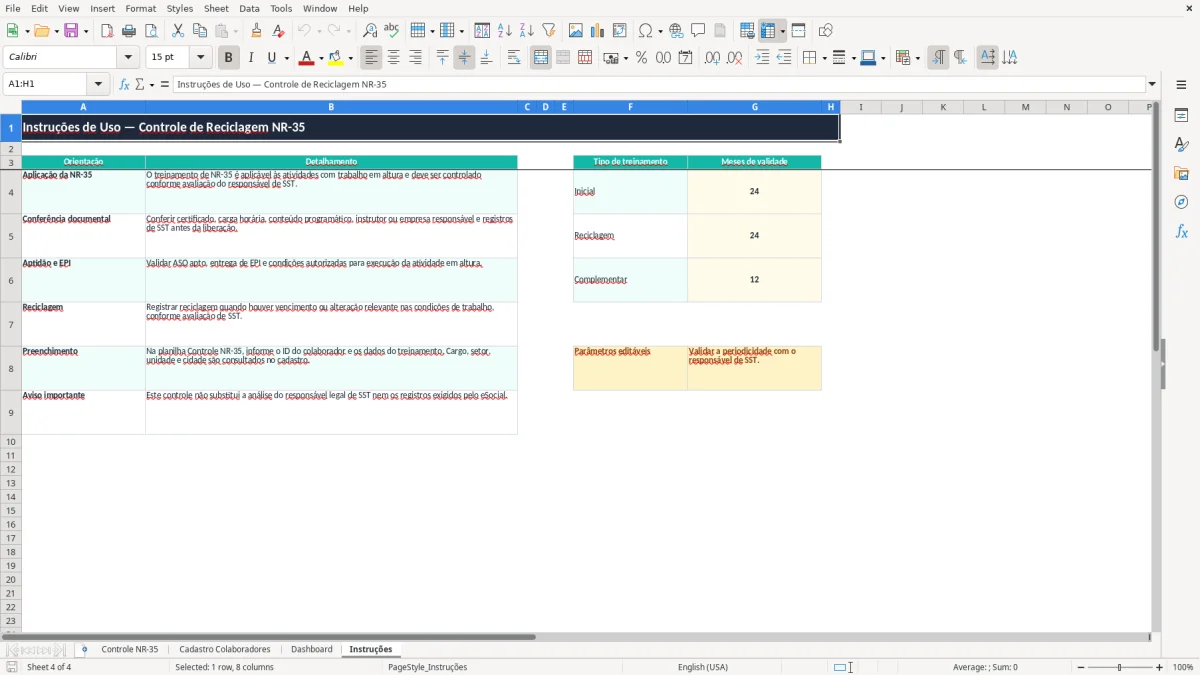Switch to Cadastro Colaboradores sheet tab
The image size is (1200, 675).
click(x=225, y=649)
